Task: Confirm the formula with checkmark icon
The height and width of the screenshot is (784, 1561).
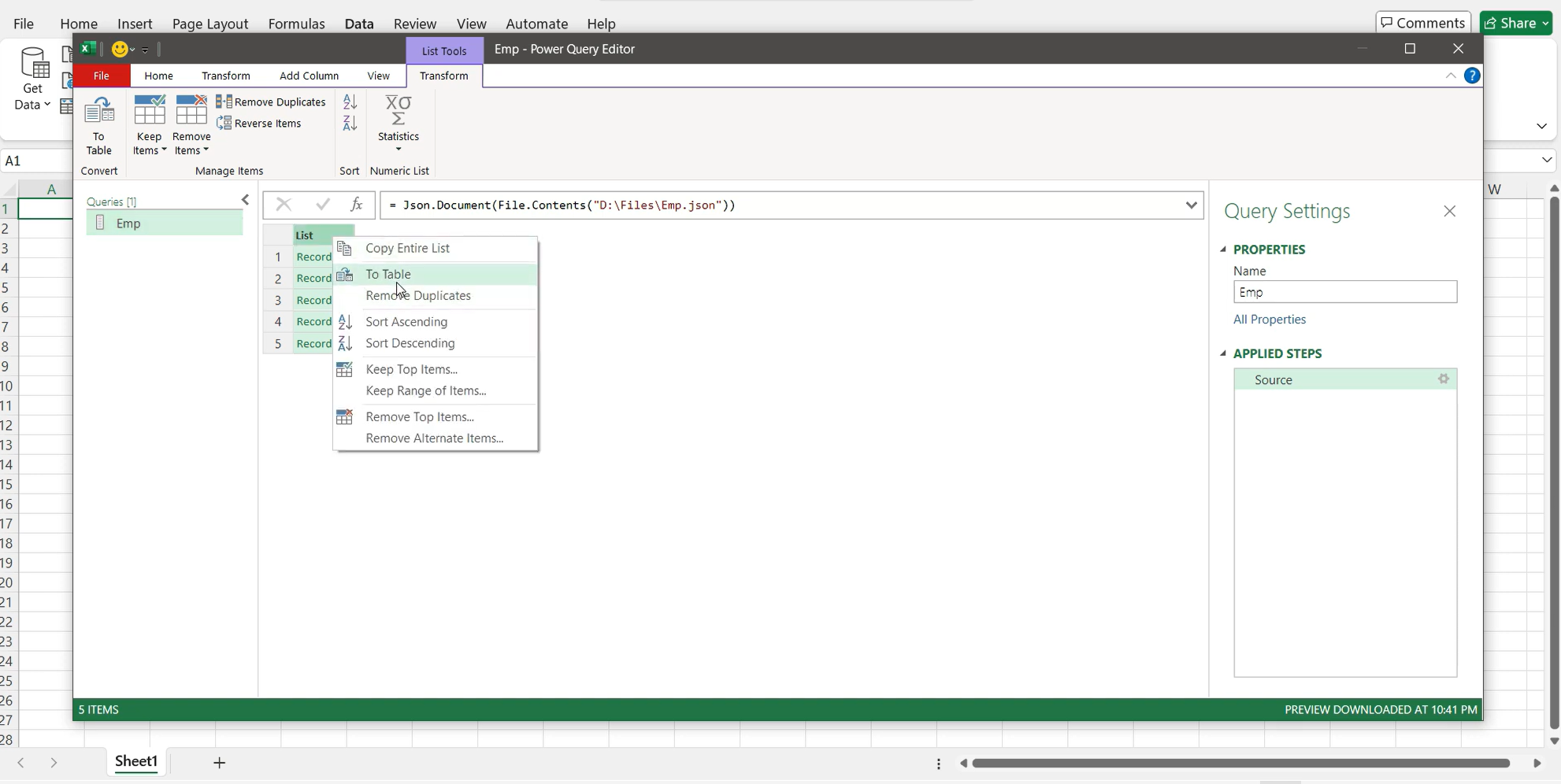Action: tap(323, 205)
